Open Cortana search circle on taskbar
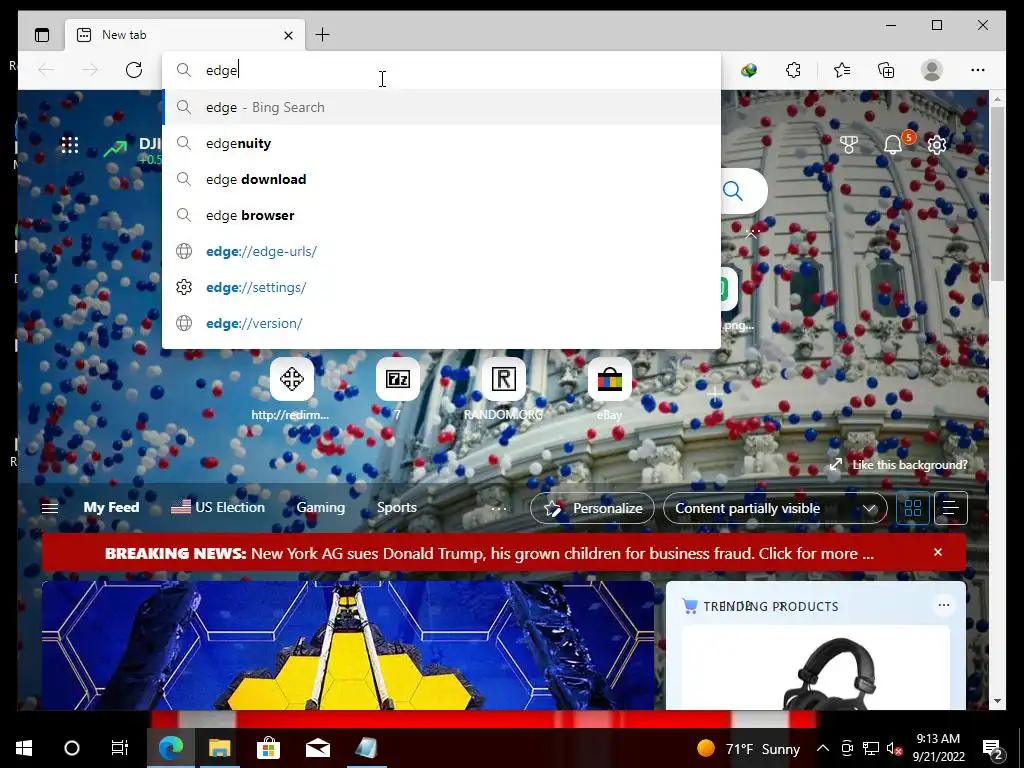 tap(72, 748)
